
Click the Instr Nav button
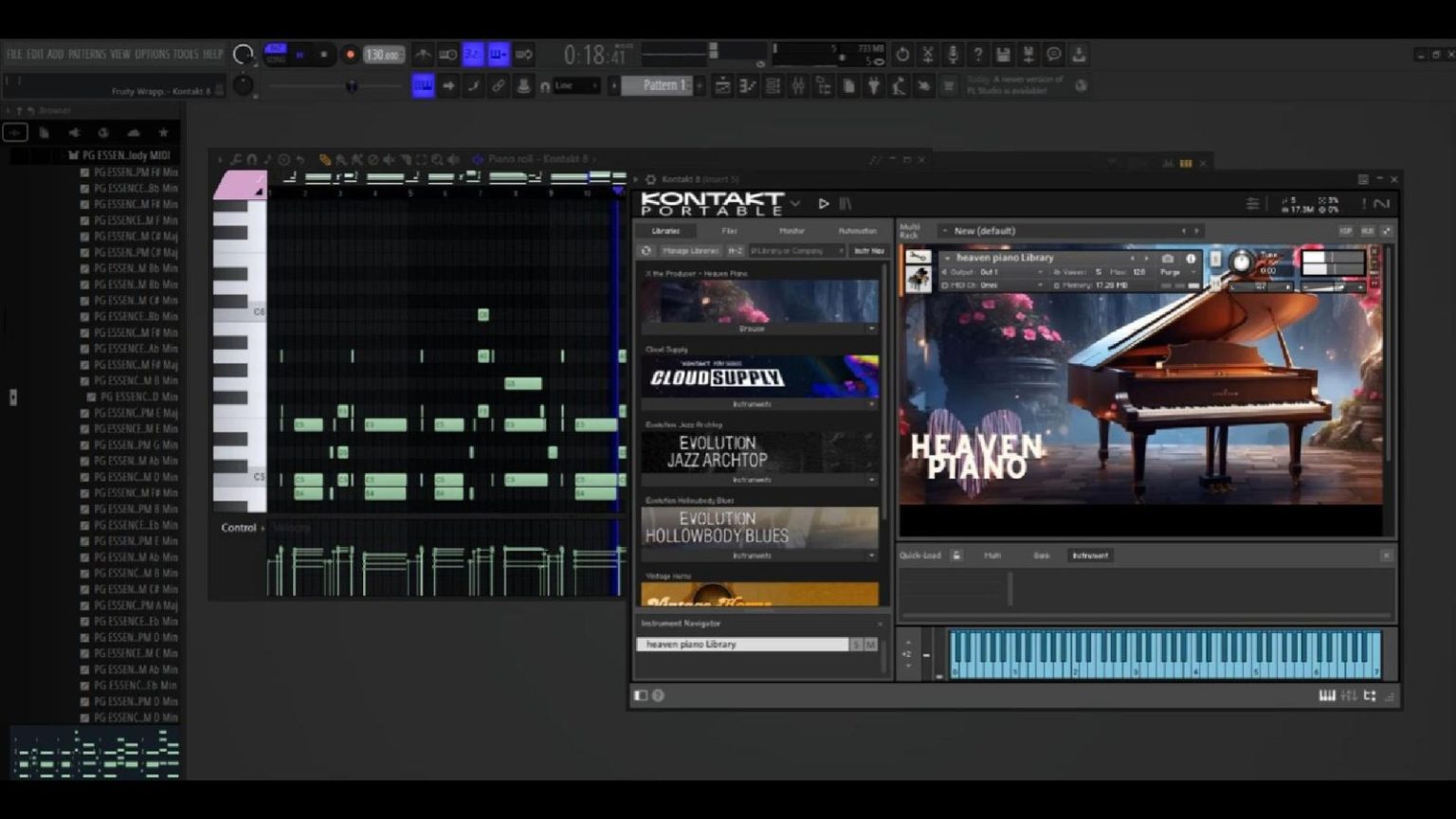[x=869, y=251]
